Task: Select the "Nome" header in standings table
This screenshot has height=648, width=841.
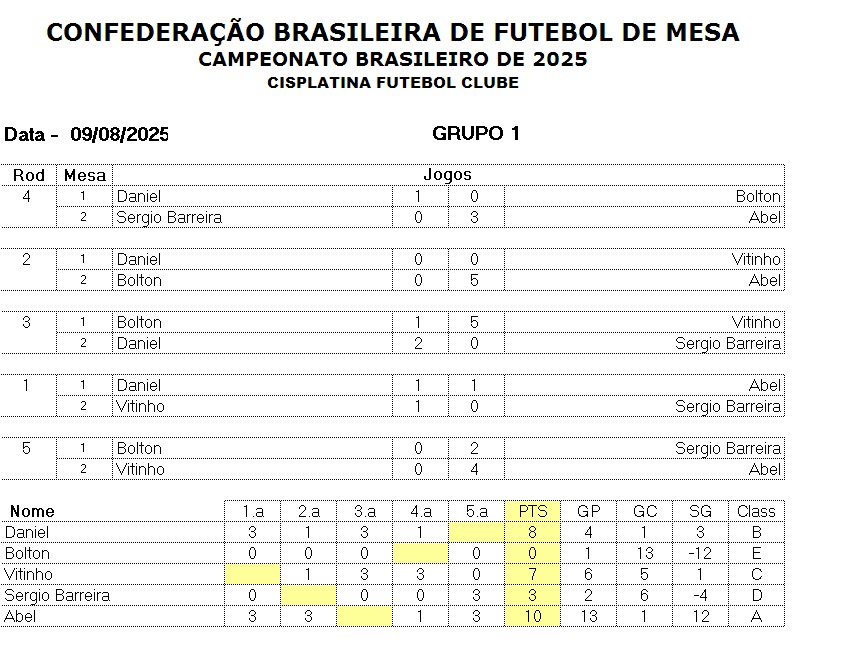Action: tap(32, 511)
